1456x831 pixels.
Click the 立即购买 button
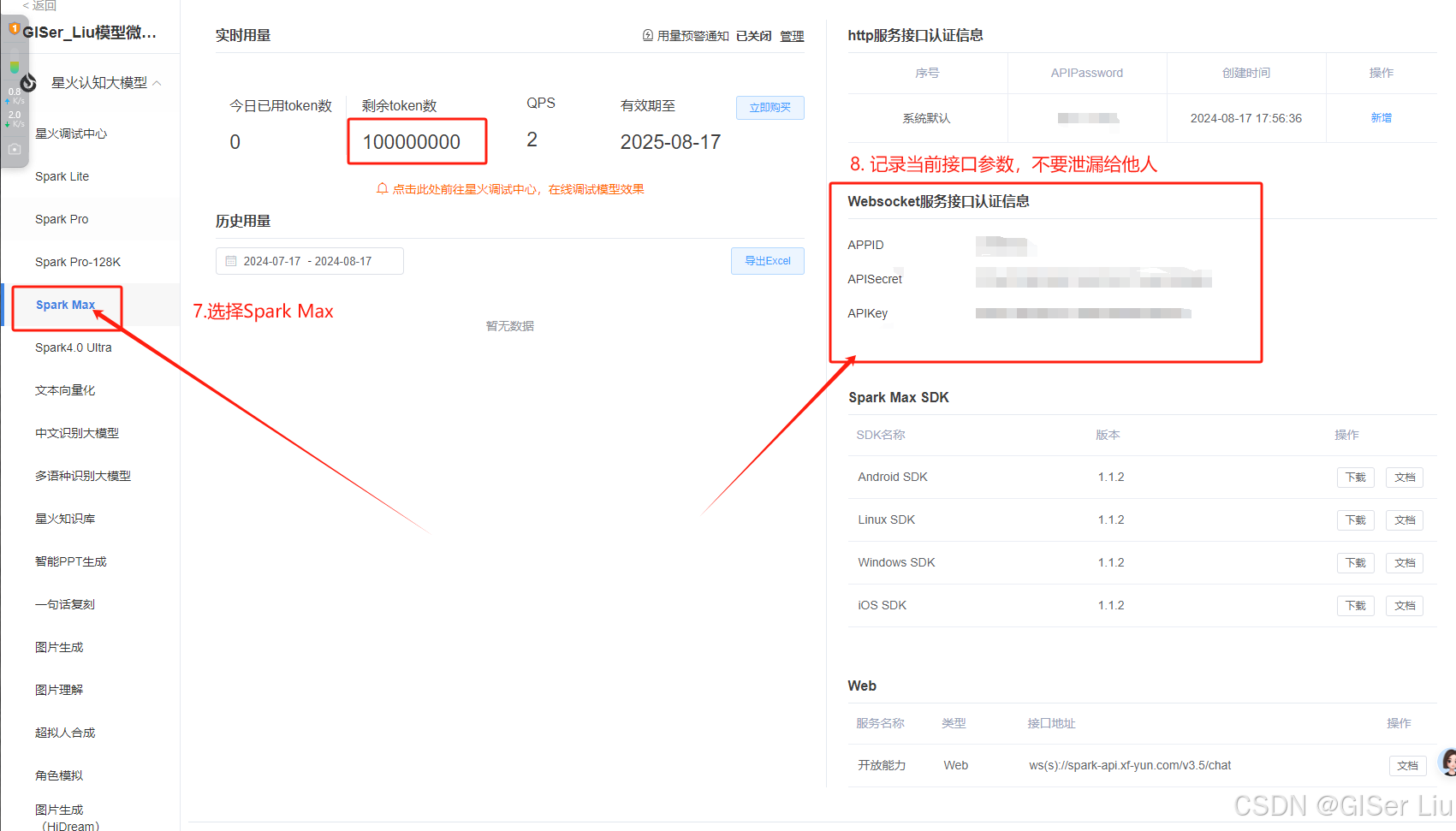click(770, 108)
